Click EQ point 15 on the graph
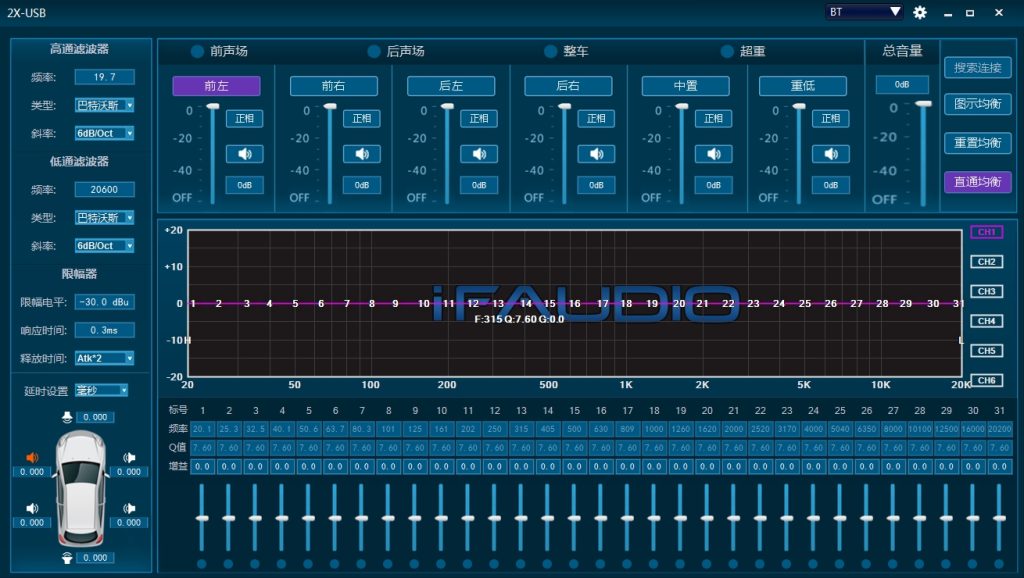Image resolution: width=1024 pixels, height=578 pixels. pyautogui.click(x=549, y=303)
